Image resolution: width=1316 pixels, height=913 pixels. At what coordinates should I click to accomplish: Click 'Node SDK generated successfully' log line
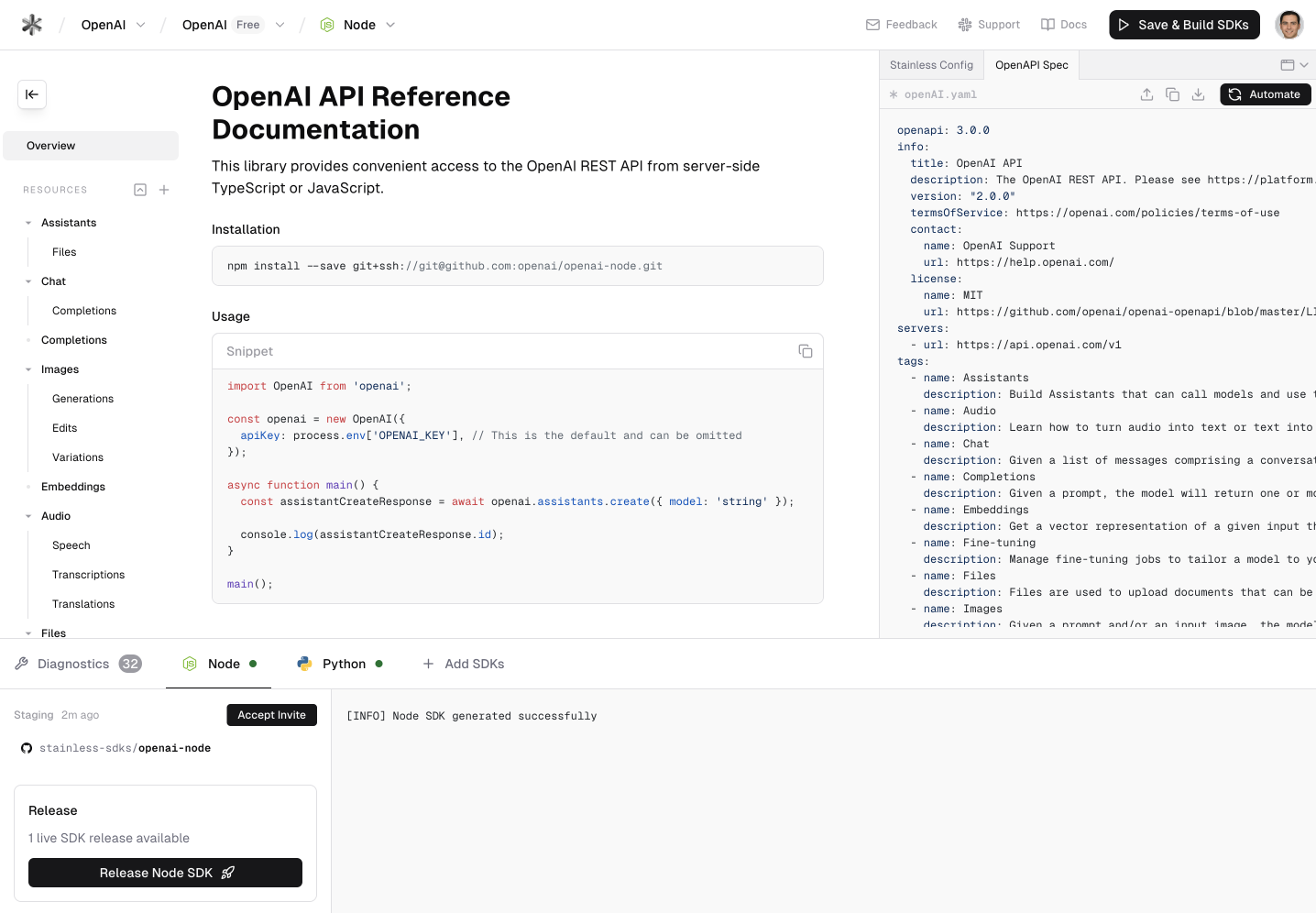[472, 716]
